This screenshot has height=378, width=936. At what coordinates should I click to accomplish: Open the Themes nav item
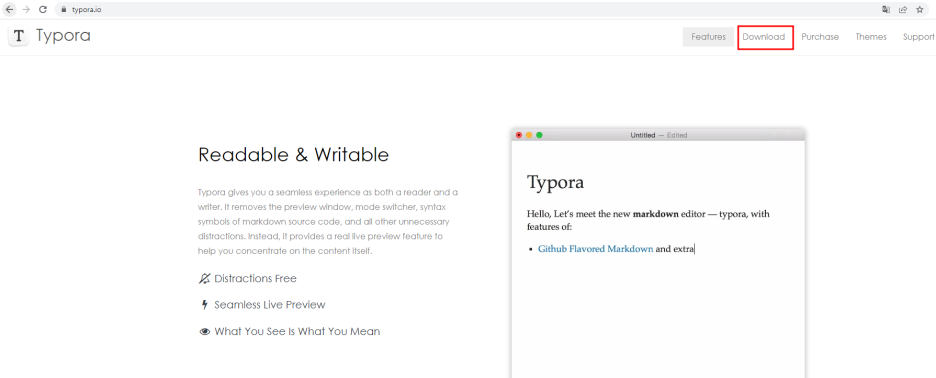pyautogui.click(x=871, y=37)
